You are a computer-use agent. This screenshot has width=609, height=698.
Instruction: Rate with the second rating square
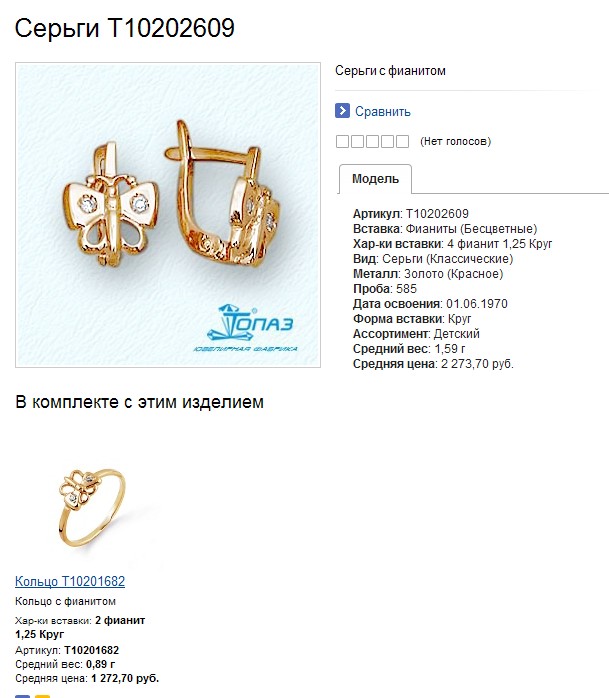(x=357, y=142)
